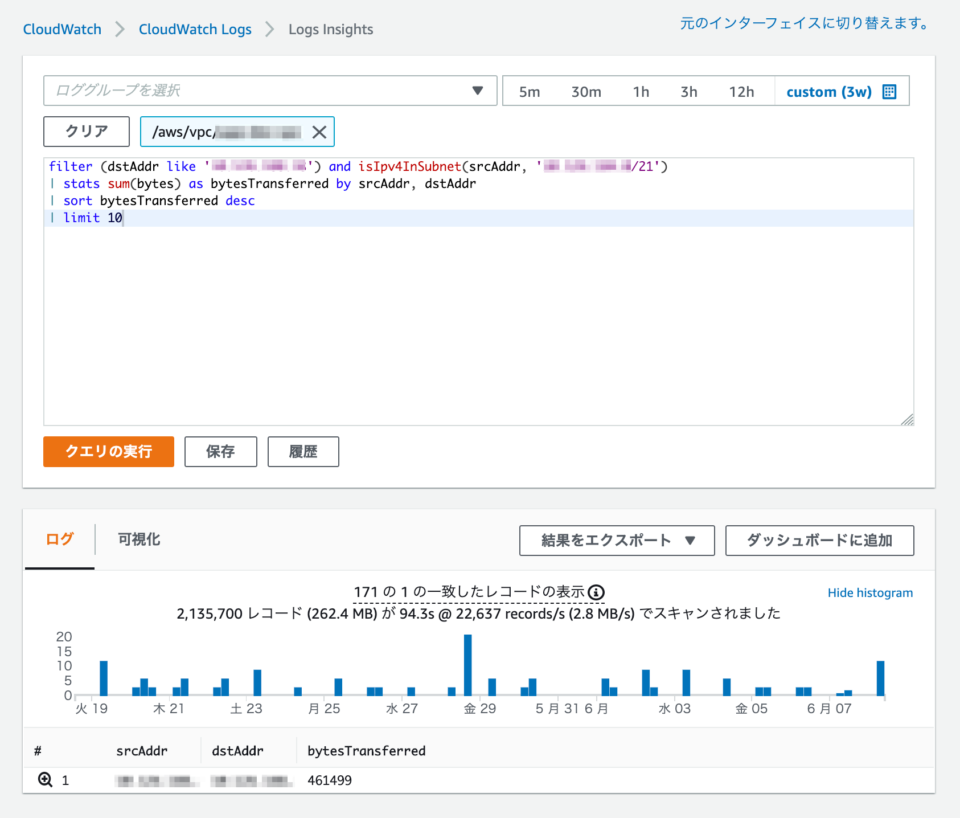
Task: Click inside the query editor text area
Action: 478,320
